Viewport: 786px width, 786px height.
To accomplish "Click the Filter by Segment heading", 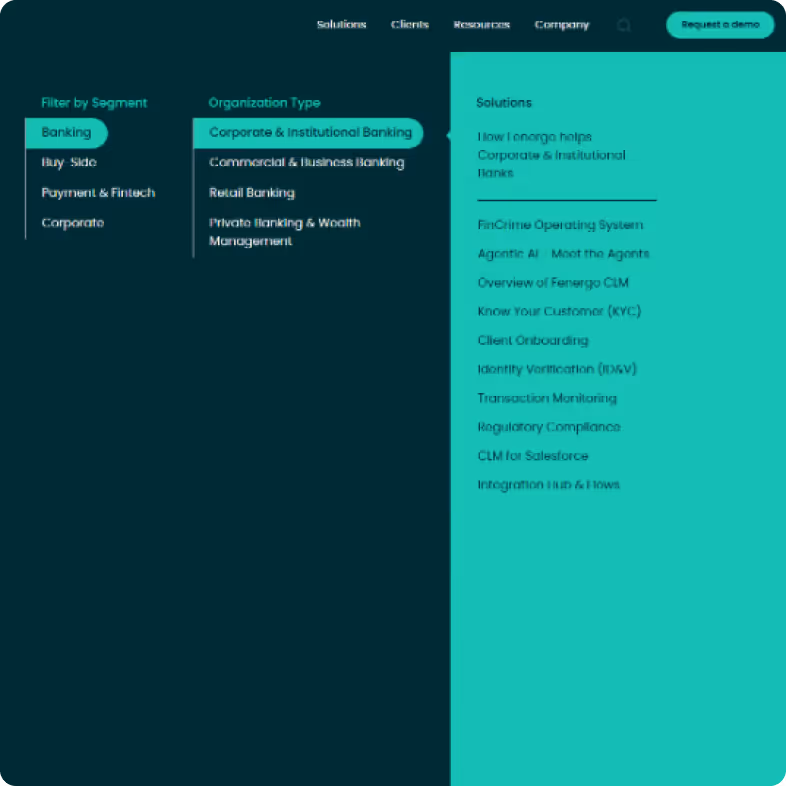I will (x=94, y=103).
